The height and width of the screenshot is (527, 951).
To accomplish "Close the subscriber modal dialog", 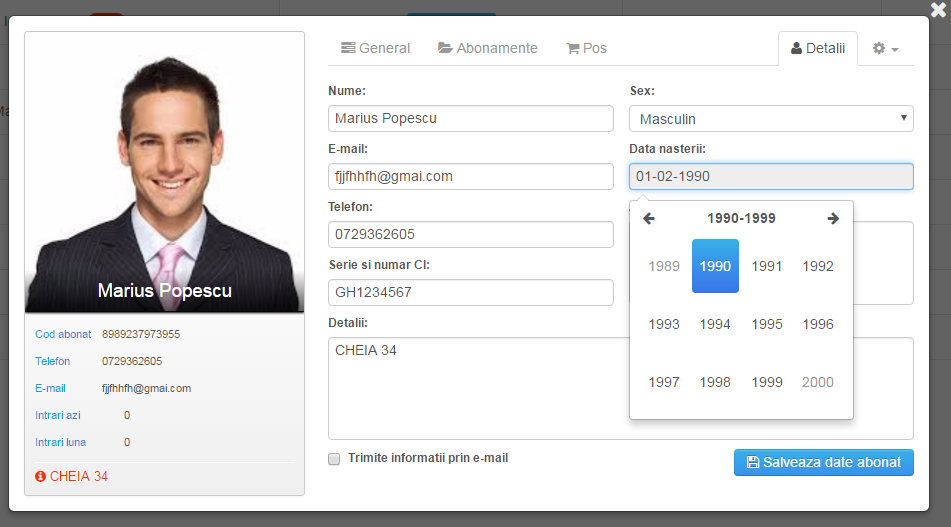I will (938, 10).
